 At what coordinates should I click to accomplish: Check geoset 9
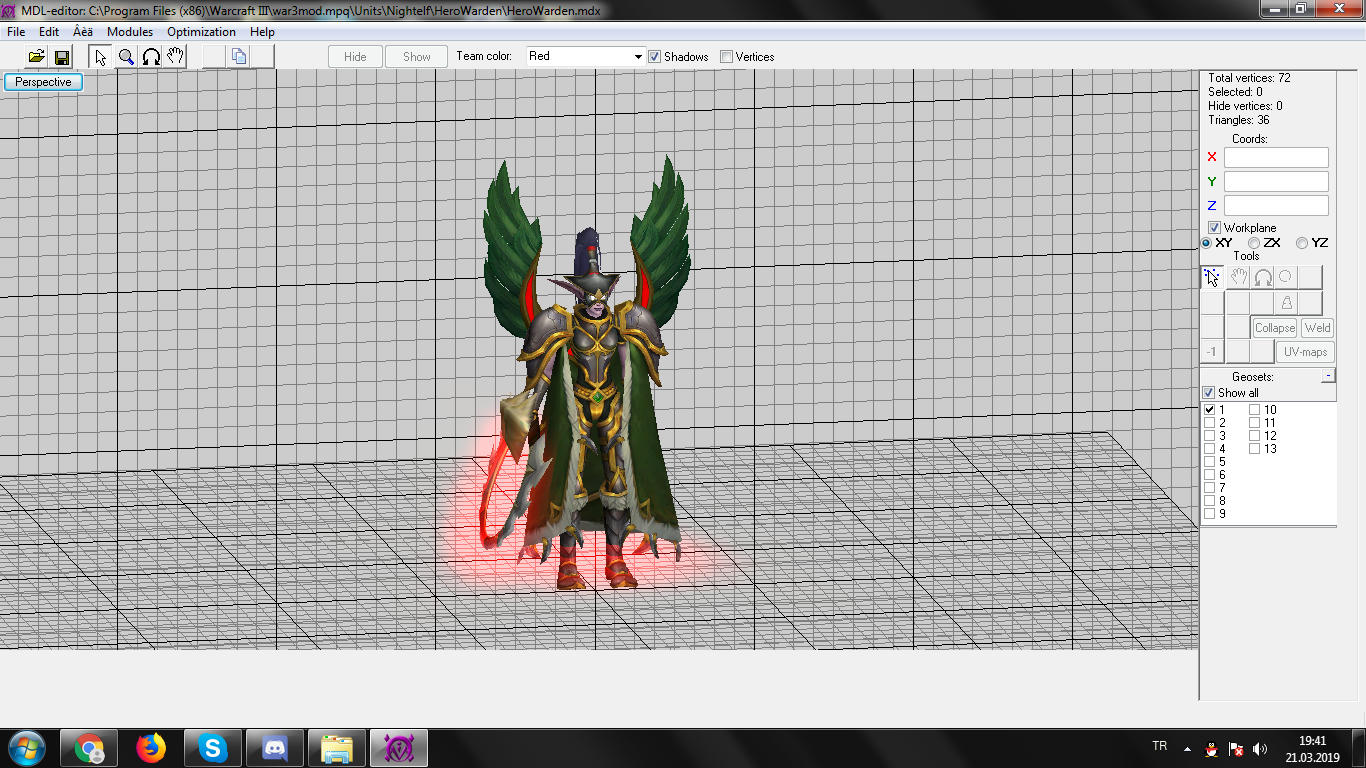point(1210,514)
